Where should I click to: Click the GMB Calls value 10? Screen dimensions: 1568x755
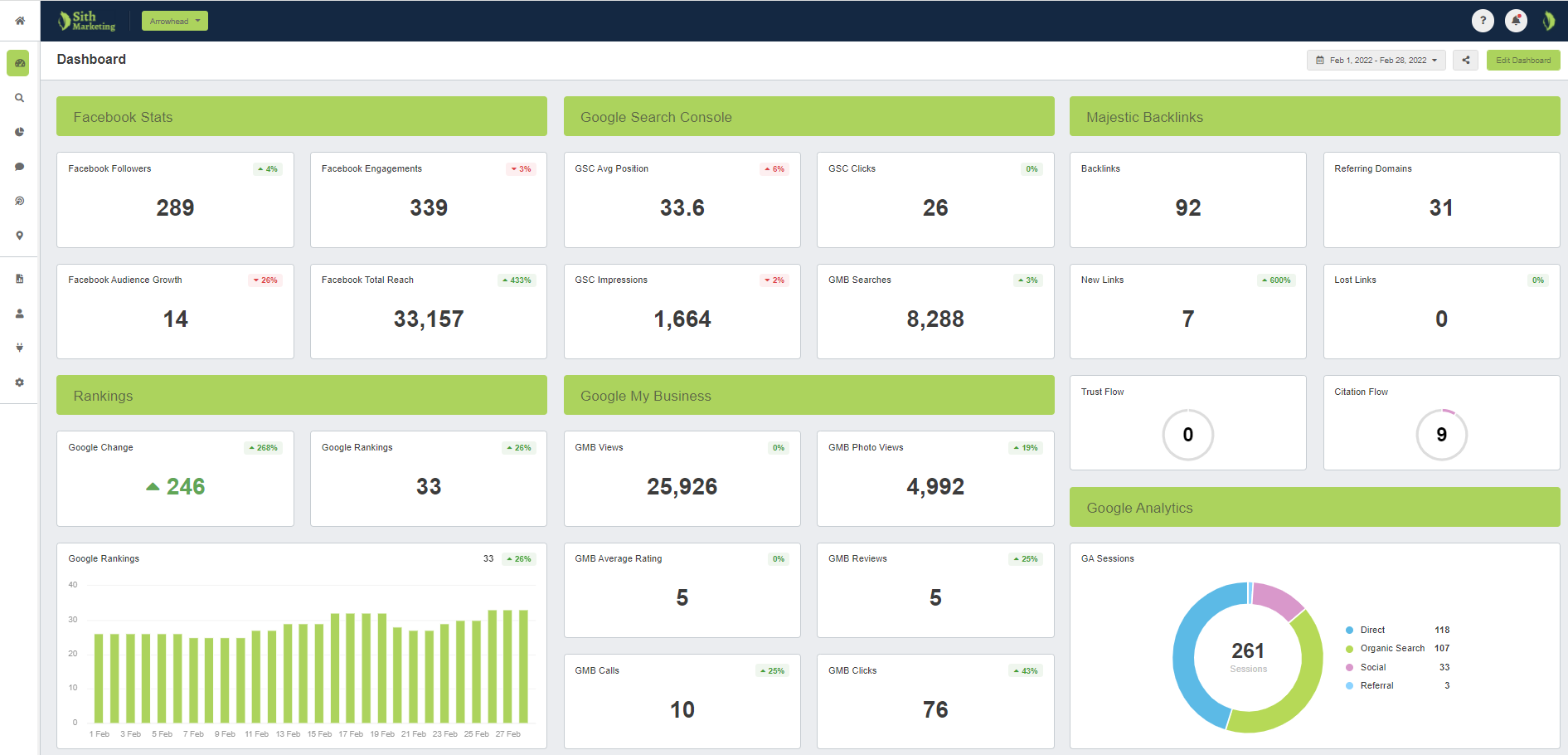pyautogui.click(x=682, y=709)
